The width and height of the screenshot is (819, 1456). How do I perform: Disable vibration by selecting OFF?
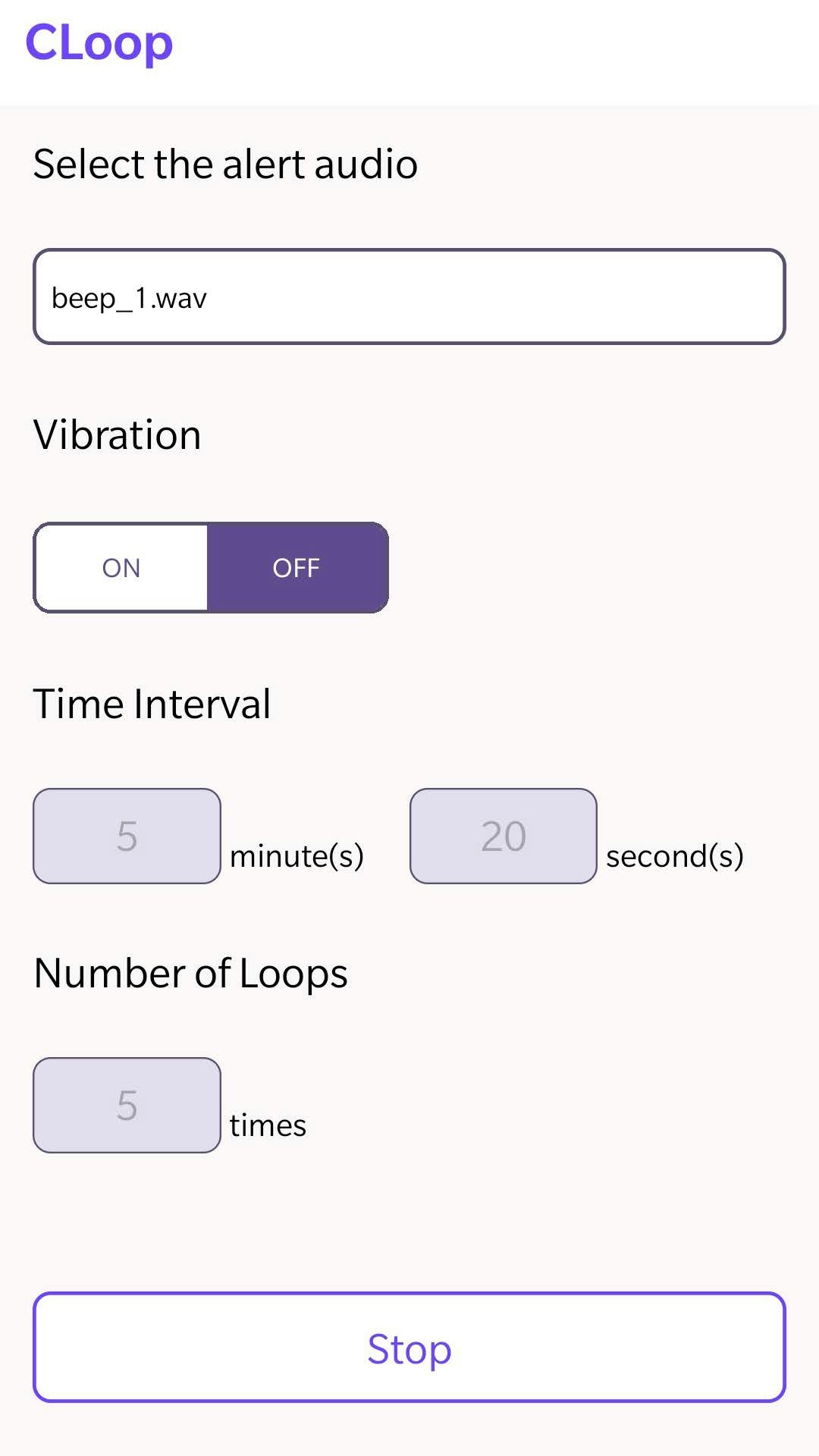296,567
